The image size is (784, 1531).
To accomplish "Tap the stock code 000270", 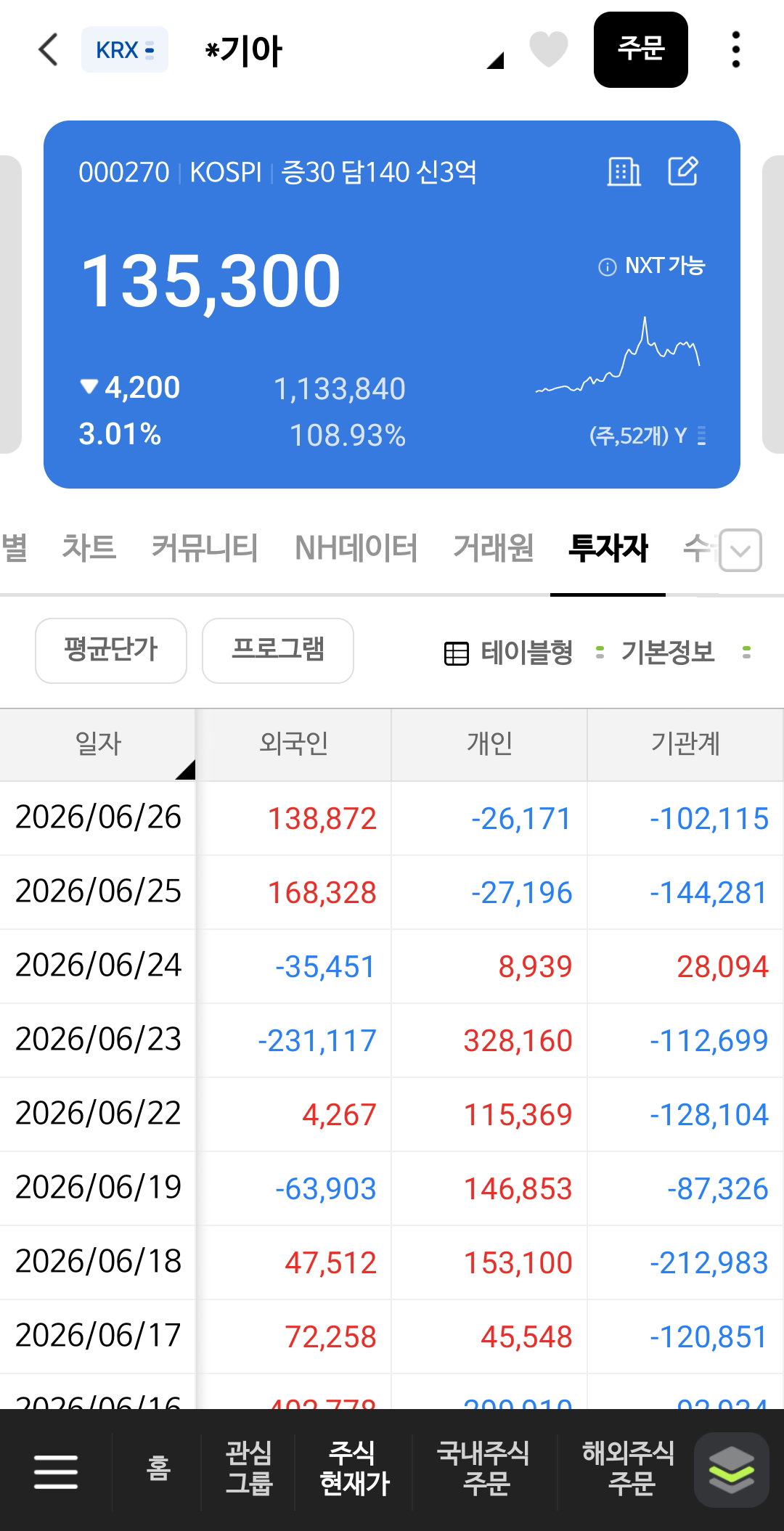I will 123,173.
